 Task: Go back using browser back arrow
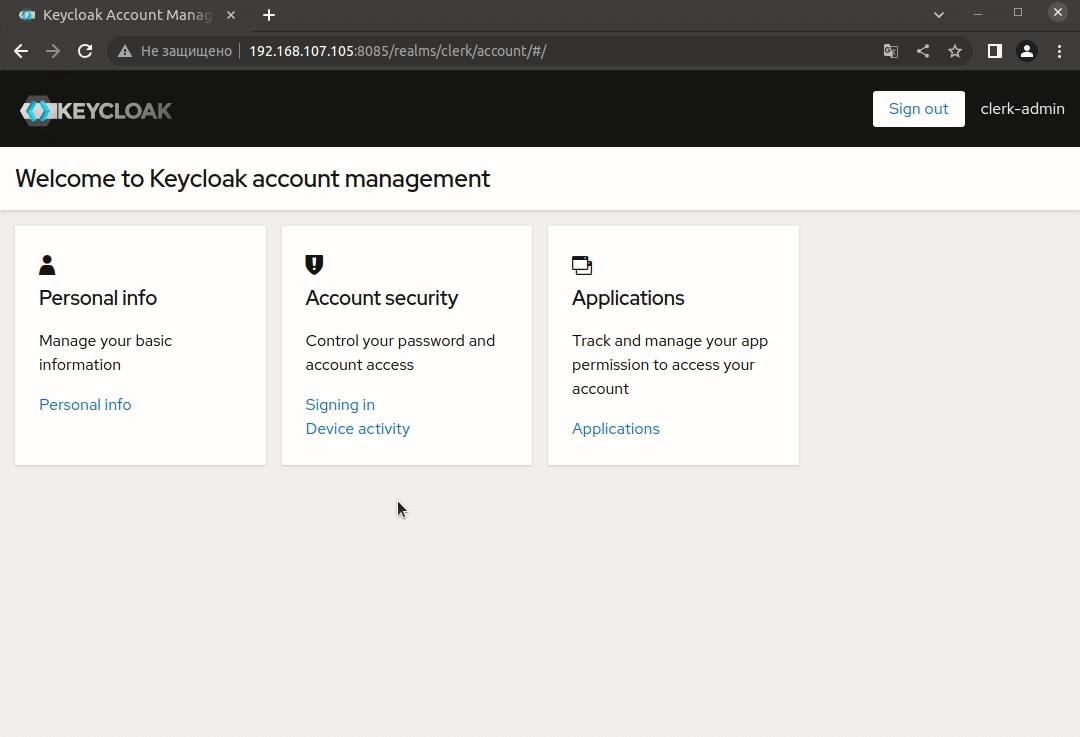21,51
